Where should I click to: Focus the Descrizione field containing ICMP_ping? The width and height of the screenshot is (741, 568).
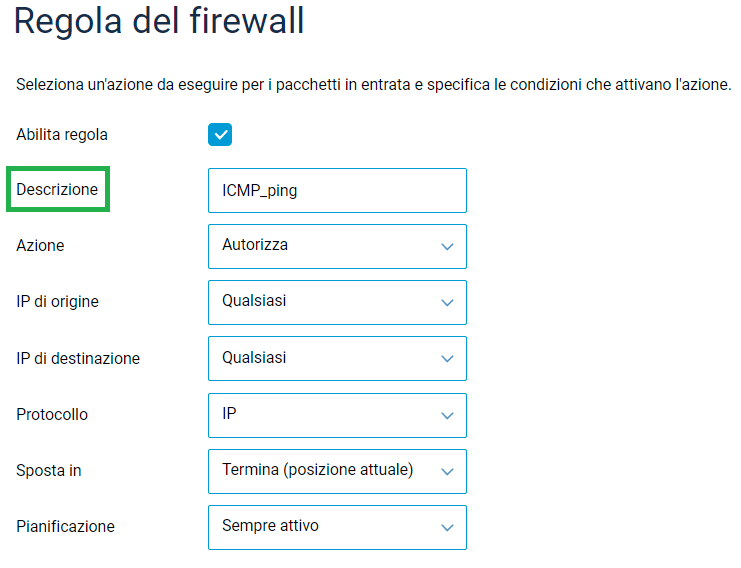(337, 190)
